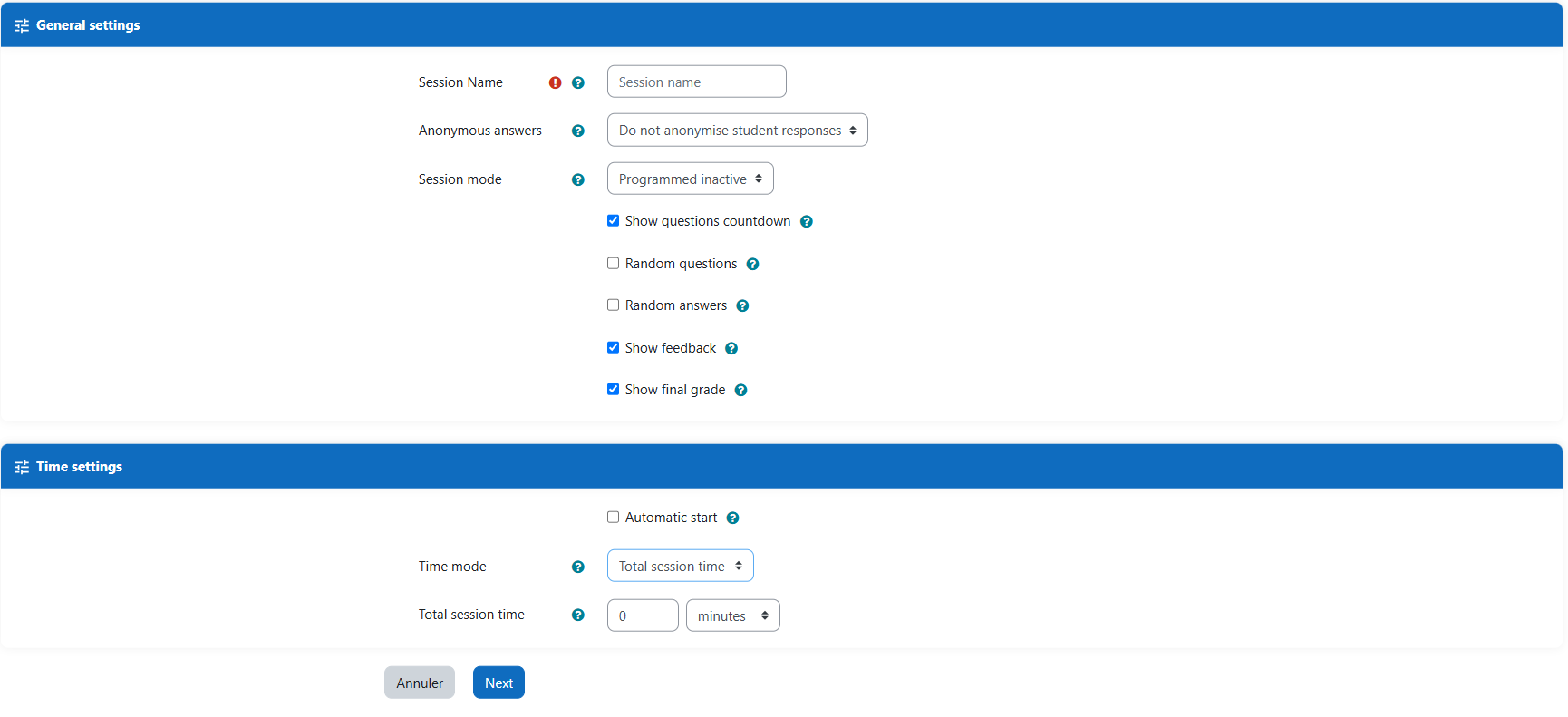This screenshot has width=1568, height=717.
Task: Open help icon for Session mode
Action: click(578, 179)
